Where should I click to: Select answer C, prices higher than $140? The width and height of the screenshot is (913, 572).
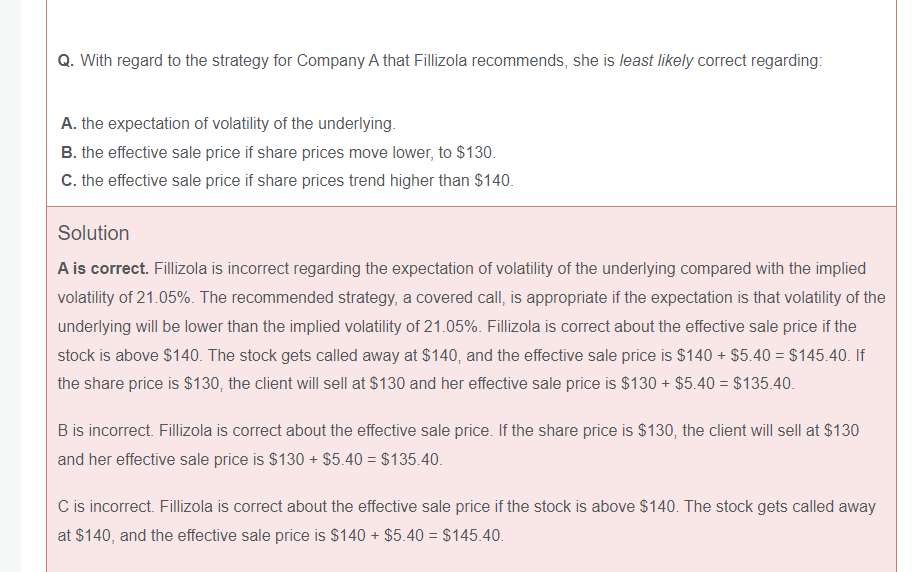pyautogui.click(x=296, y=181)
